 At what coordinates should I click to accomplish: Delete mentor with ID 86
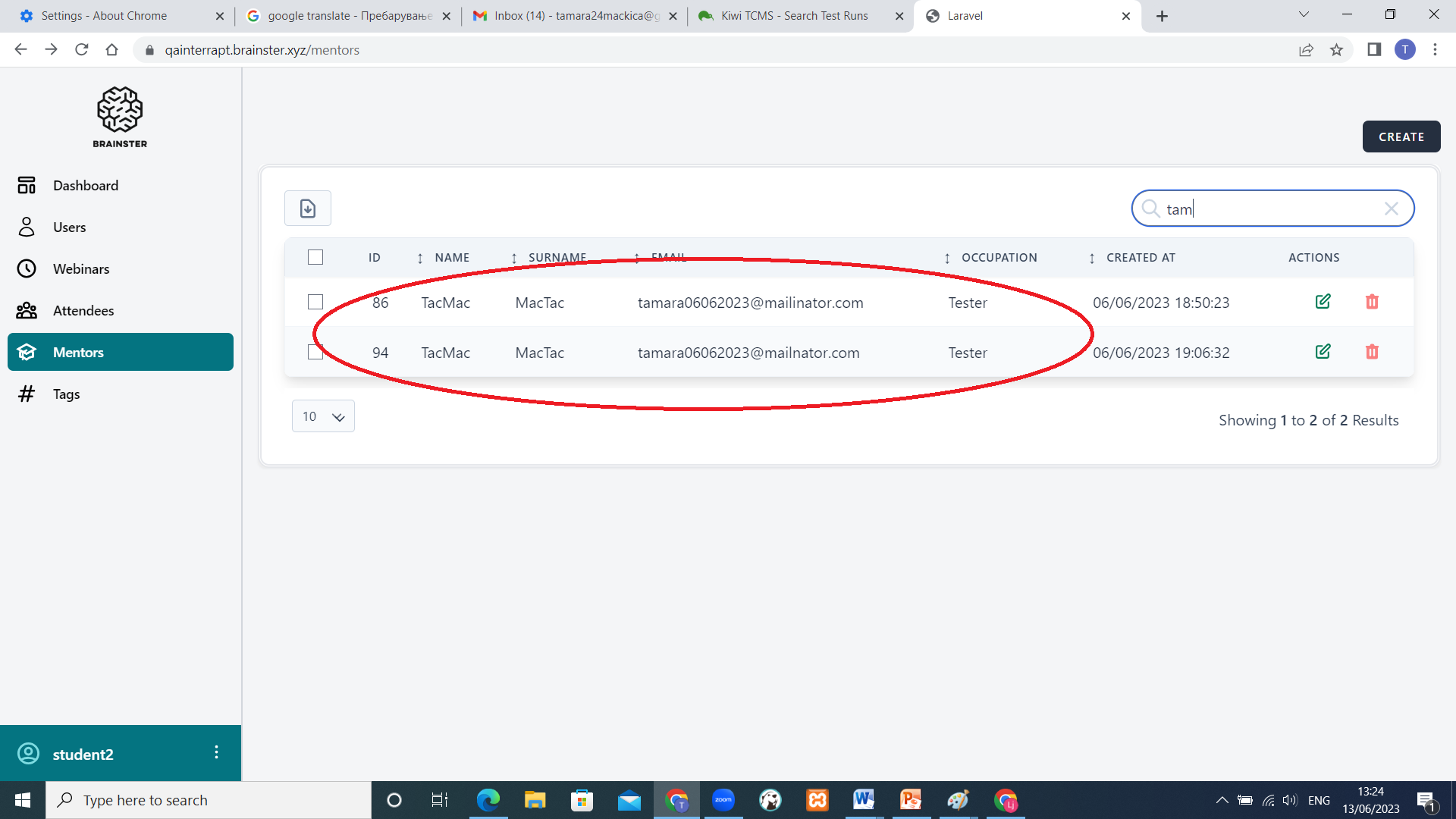tap(1372, 302)
